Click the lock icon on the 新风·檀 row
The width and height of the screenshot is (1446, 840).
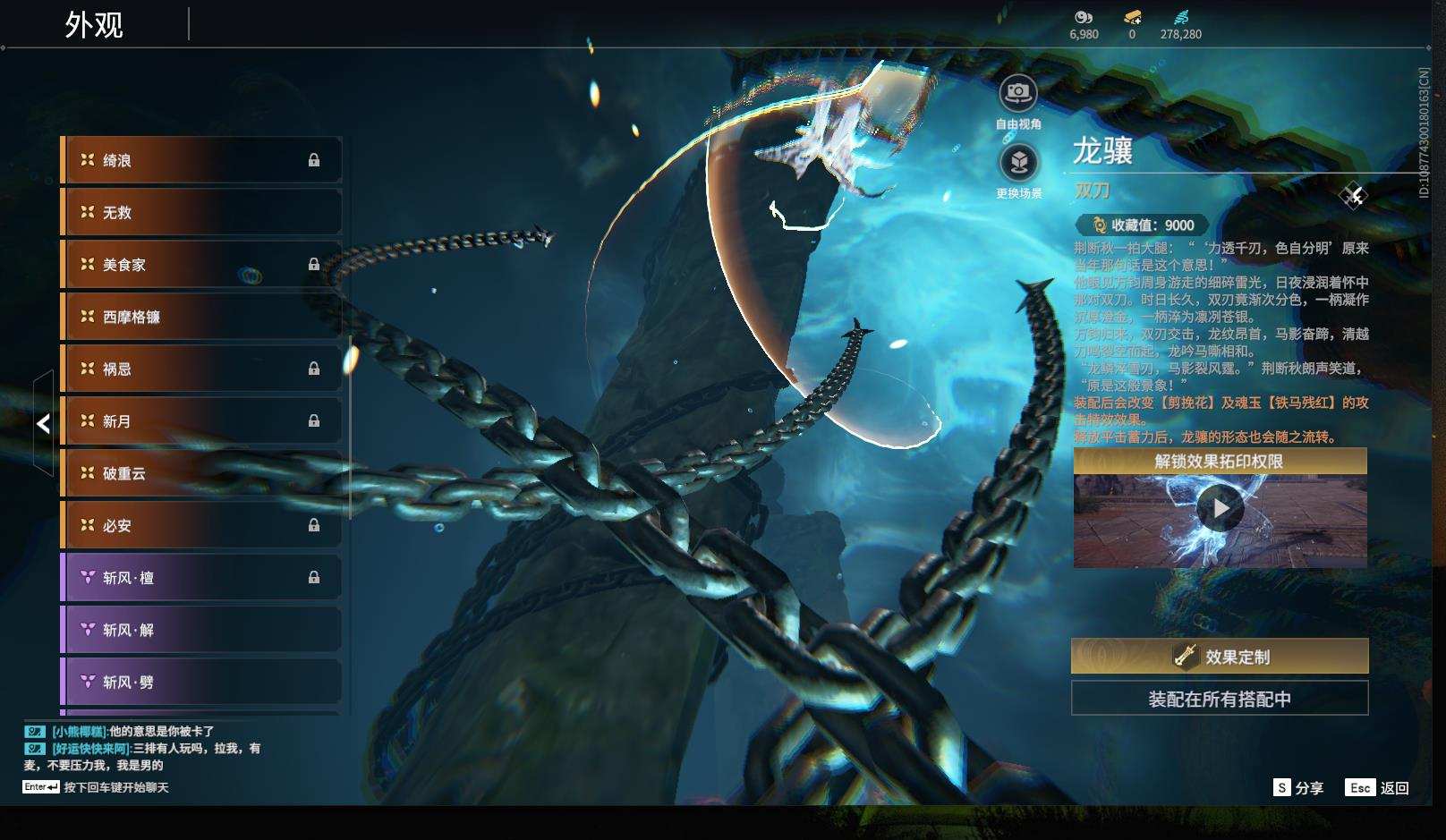(x=314, y=578)
